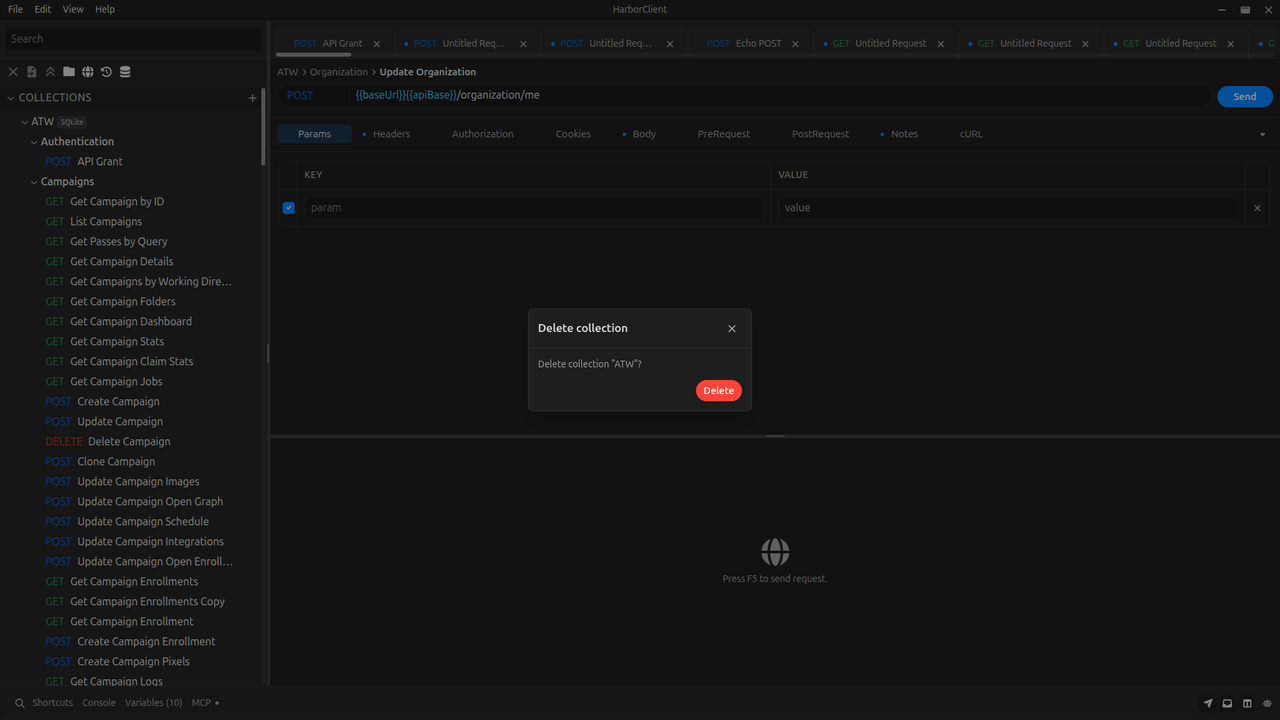Click the globe icon in response pane
The width and height of the screenshot is (1280, 720).
click(775, 552)
